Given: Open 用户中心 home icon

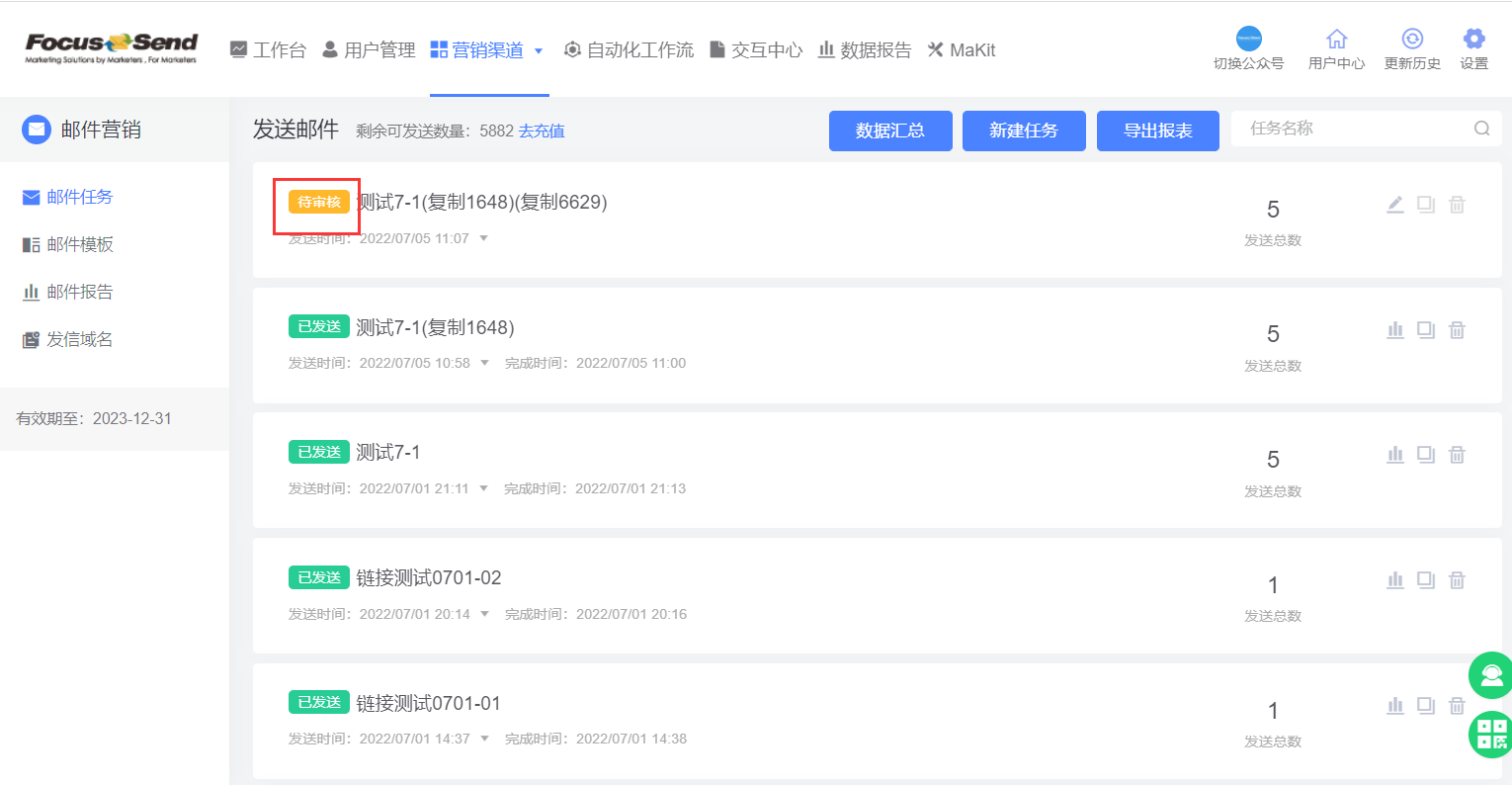Looking at the screenshot, I should pos(1336,39).
